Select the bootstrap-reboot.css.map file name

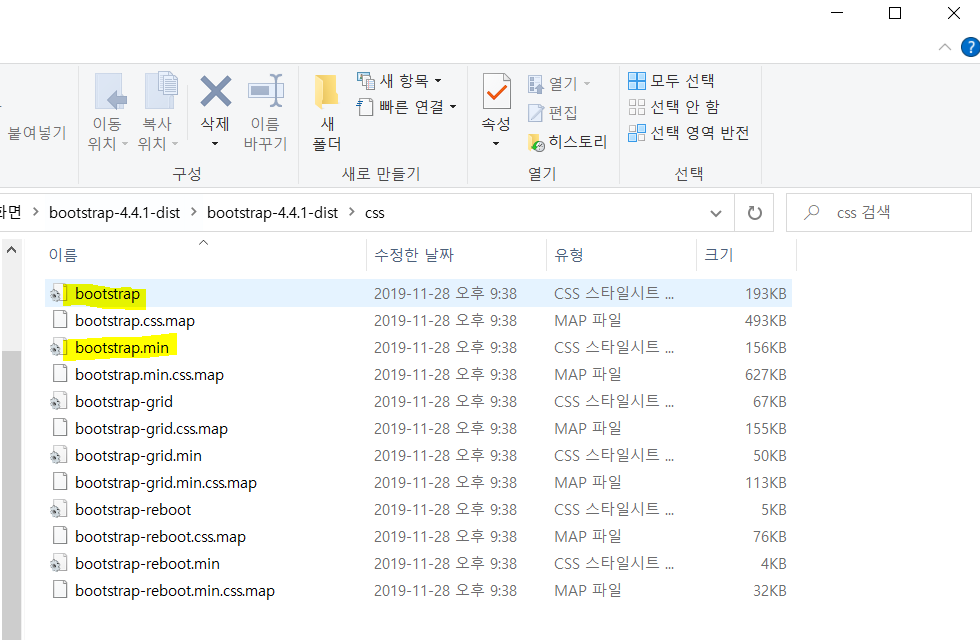(161, 537)
